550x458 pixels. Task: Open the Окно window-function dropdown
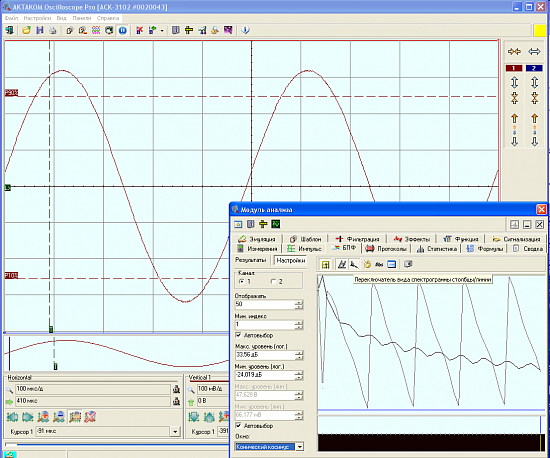coord(300,447)
